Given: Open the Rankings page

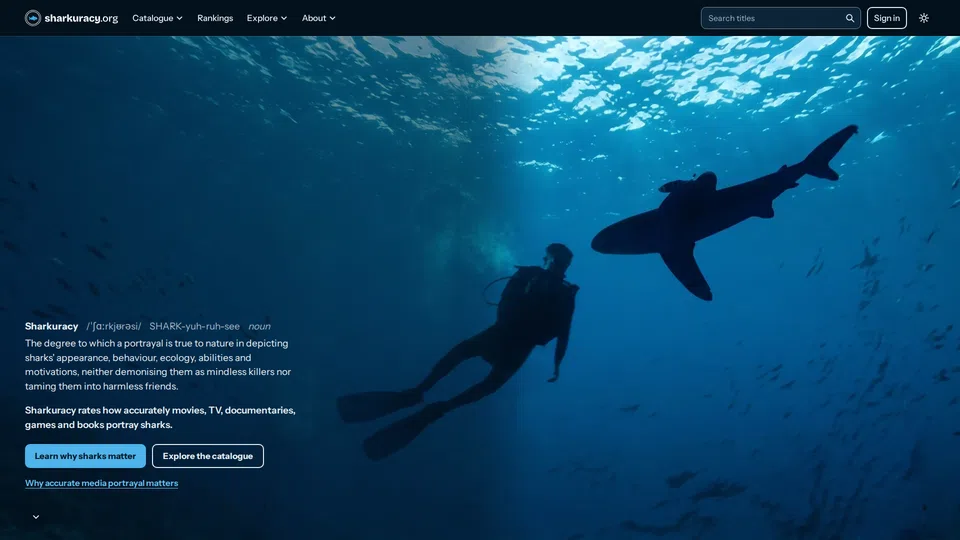Looking at the screenshot, I should (215, 18).
